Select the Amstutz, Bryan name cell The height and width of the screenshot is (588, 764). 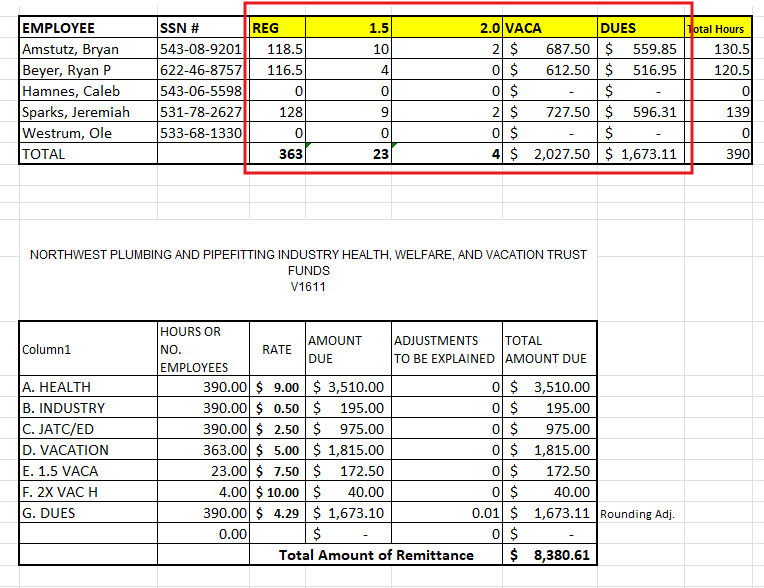coord(88,49)
